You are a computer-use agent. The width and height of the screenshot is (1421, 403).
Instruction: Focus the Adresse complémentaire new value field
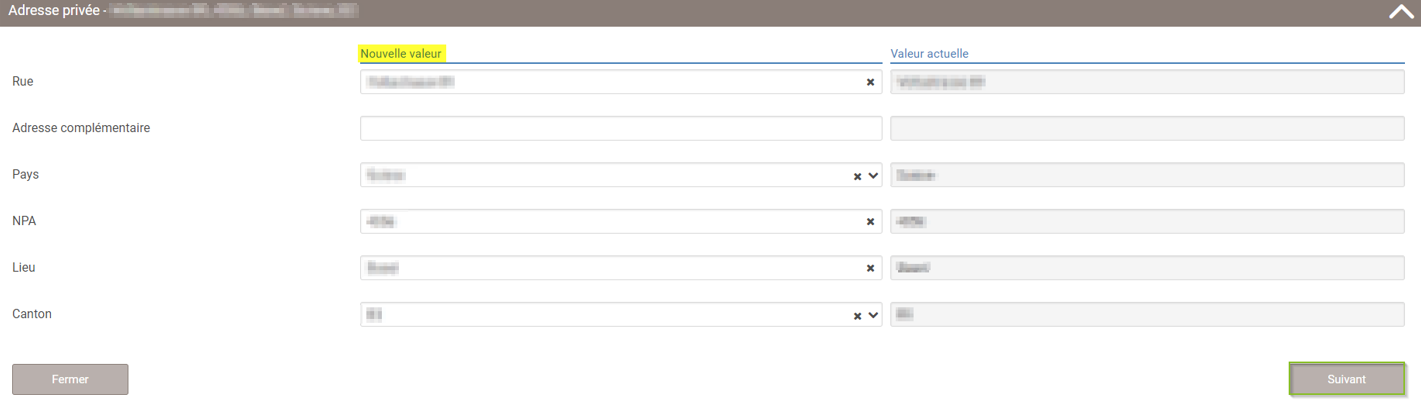click(x=621, y=128)
